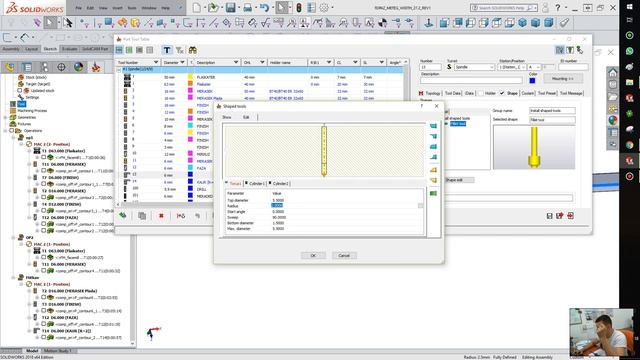The width and height of the screenshot is (640, 360).
Task: Switch to the Cylinder 2 tab in Shaped tools
Action: [281, 184]
